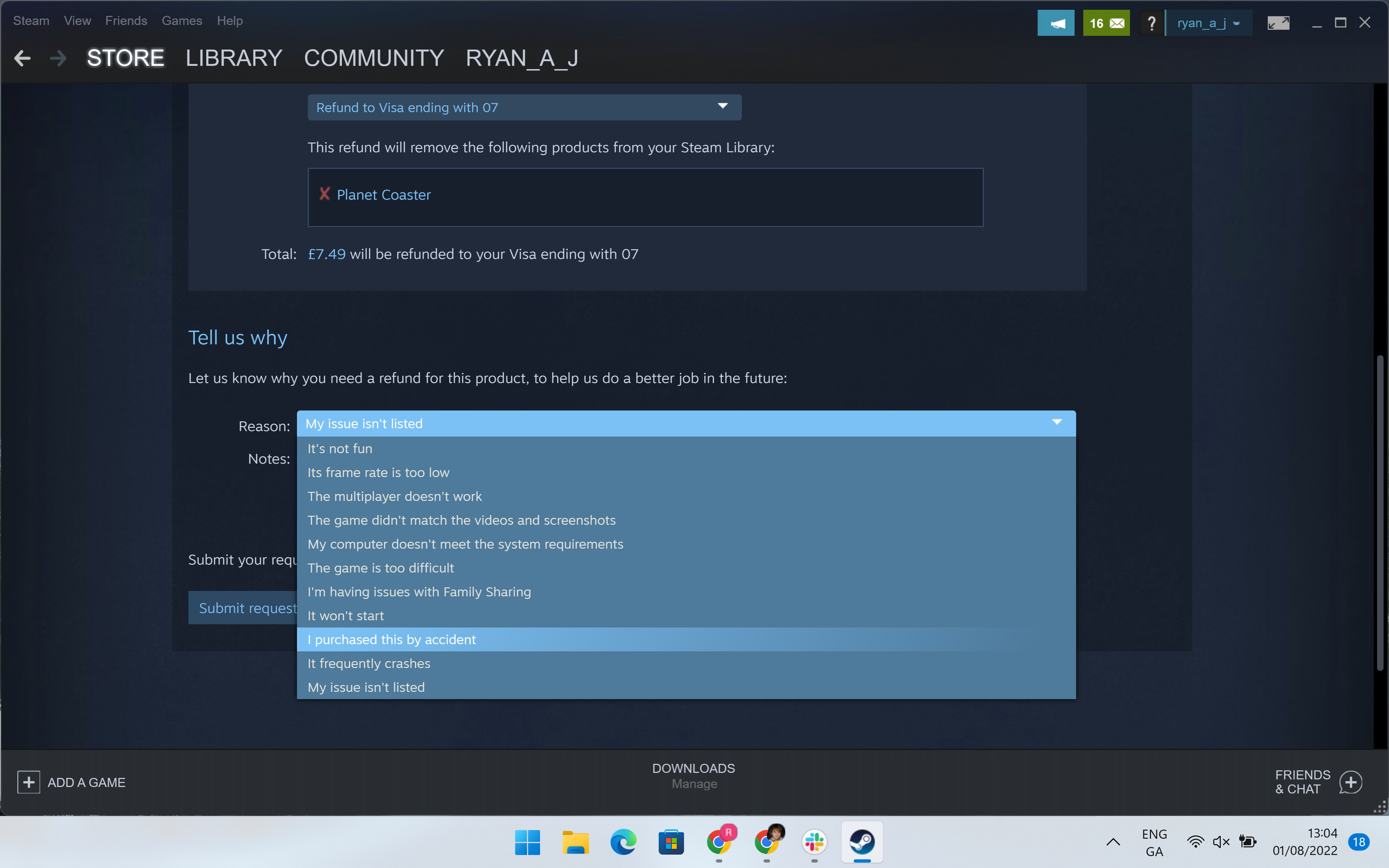
Task: Open Microsoft Store taskbar icon
Action: pos(670,842)
